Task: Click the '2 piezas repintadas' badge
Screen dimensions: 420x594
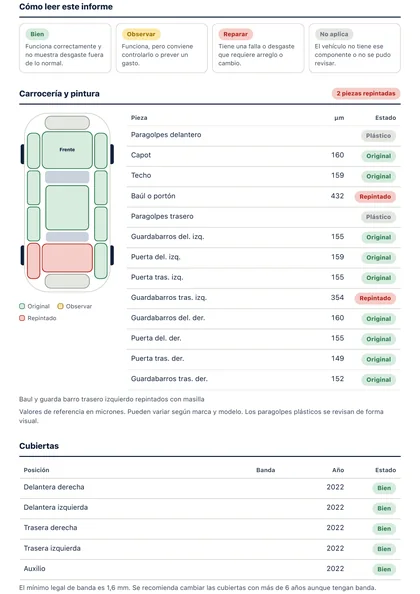Action: [x=366, y=94]
